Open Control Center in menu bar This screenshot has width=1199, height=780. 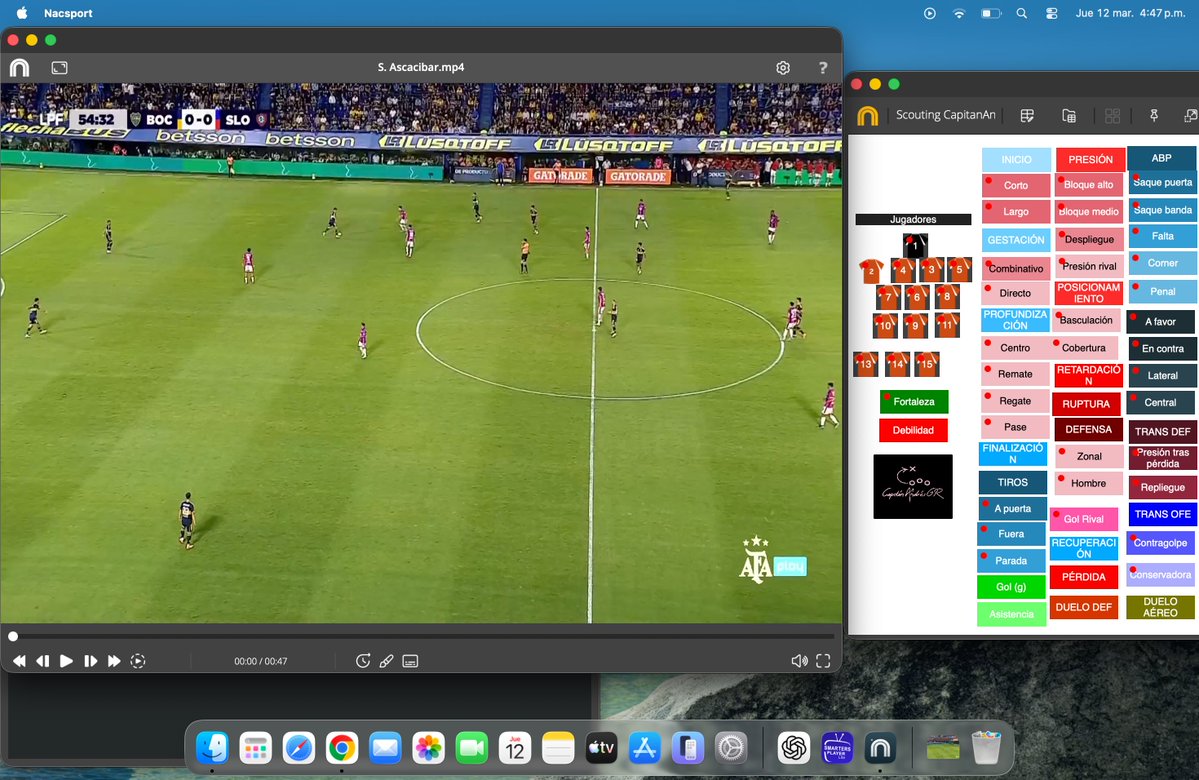coord(1051,13)
